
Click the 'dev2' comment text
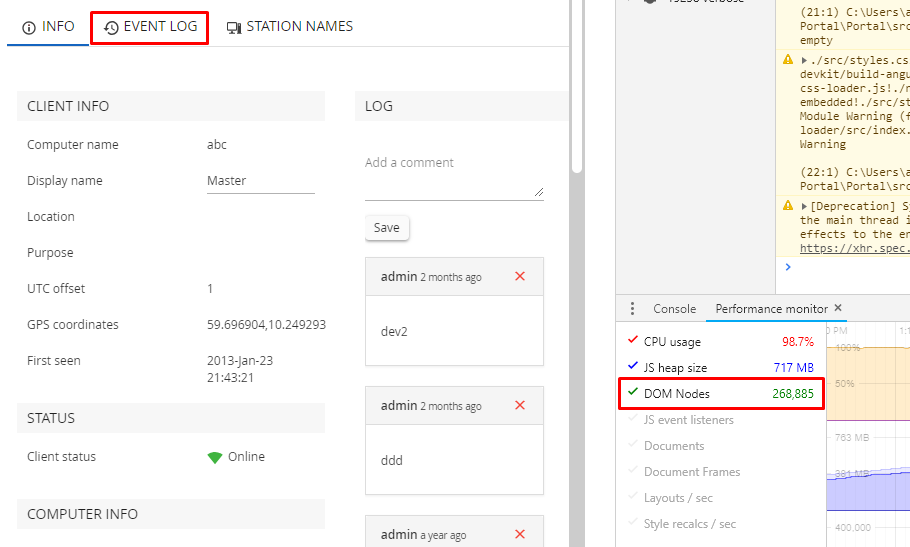coord(394,332)
